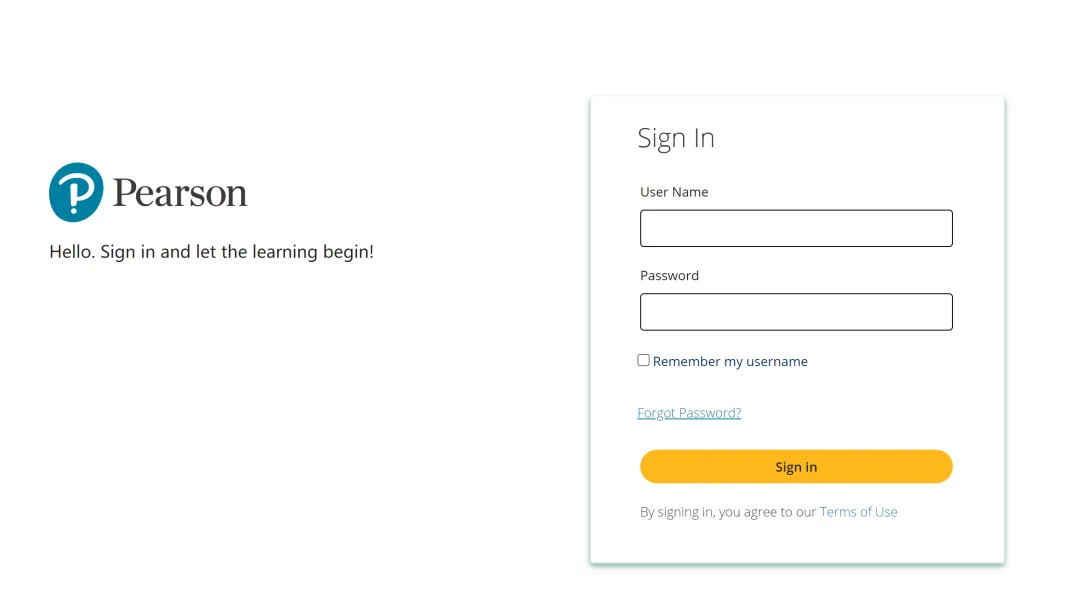Click the 'Hello. Sign in' tagline text

coord(211,252)
